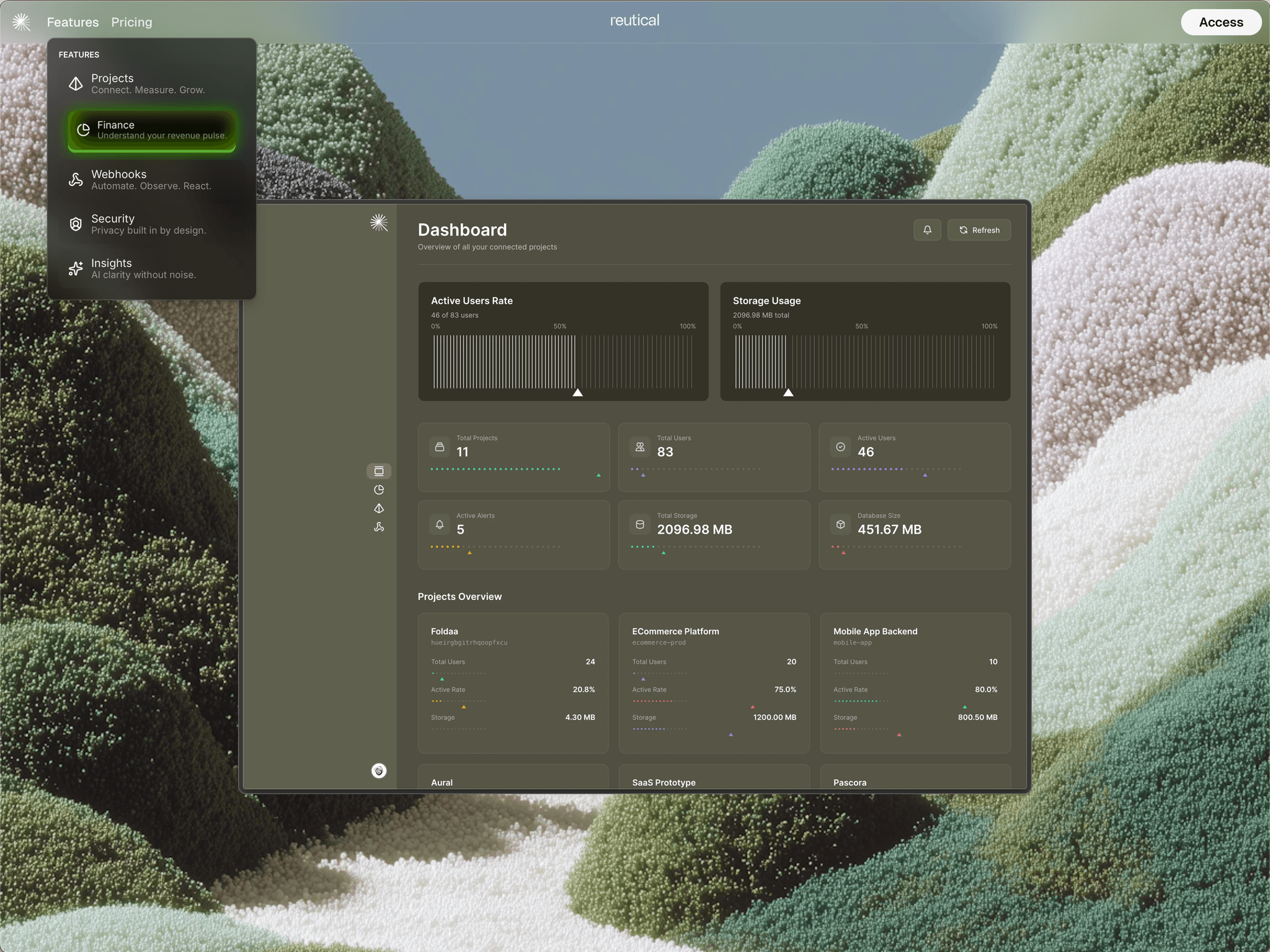Expand the Features dropdown in navbar

pos(73,22)
